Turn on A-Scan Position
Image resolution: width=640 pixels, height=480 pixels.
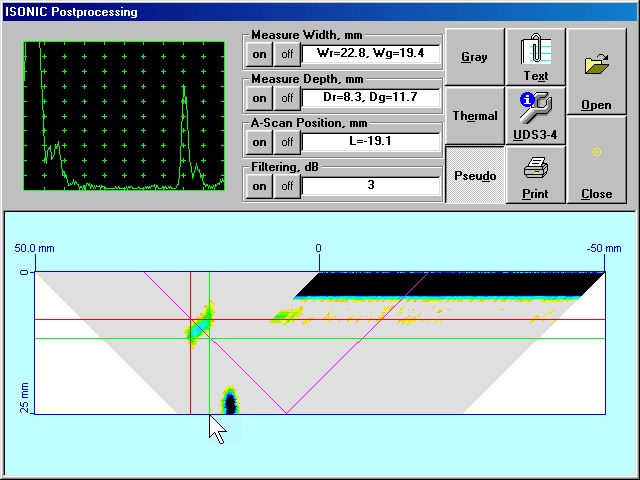pos(259,142)
